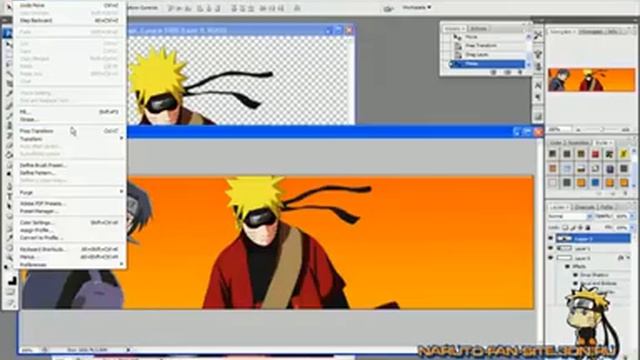Screen dimensions: 640x360
Task: Click the Navigator zoom in icon
Action: click(626, 129)
